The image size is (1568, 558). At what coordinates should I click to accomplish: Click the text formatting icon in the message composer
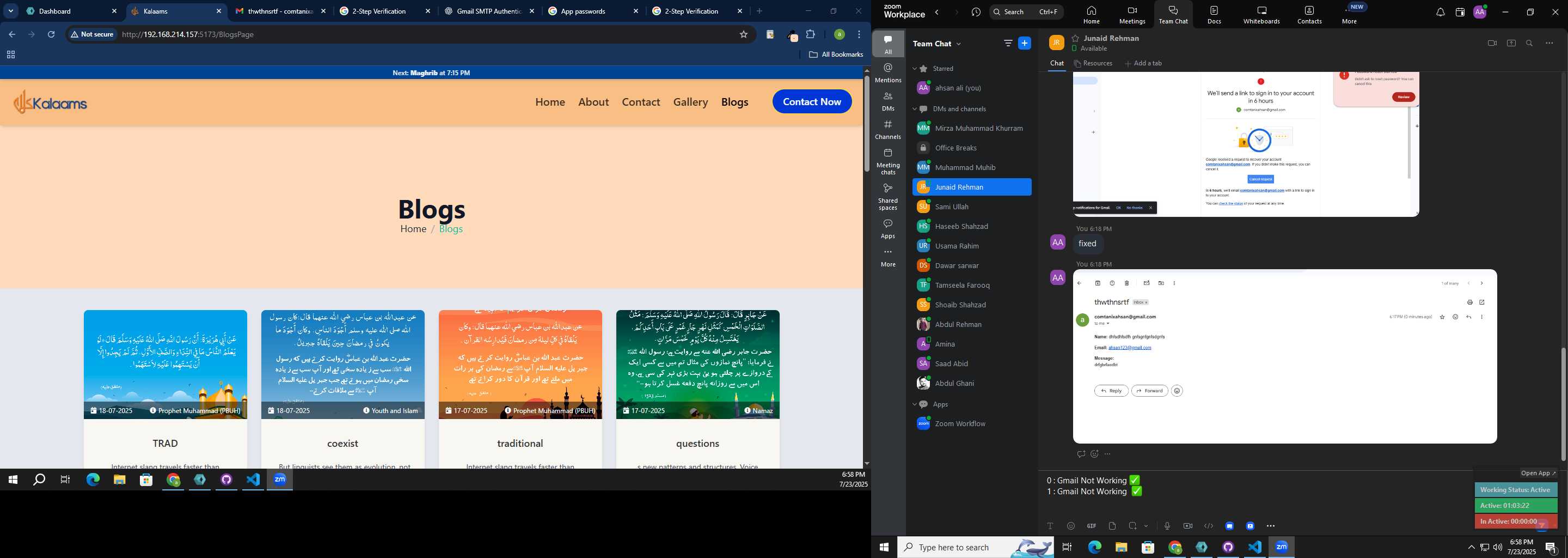[1050, 526]
